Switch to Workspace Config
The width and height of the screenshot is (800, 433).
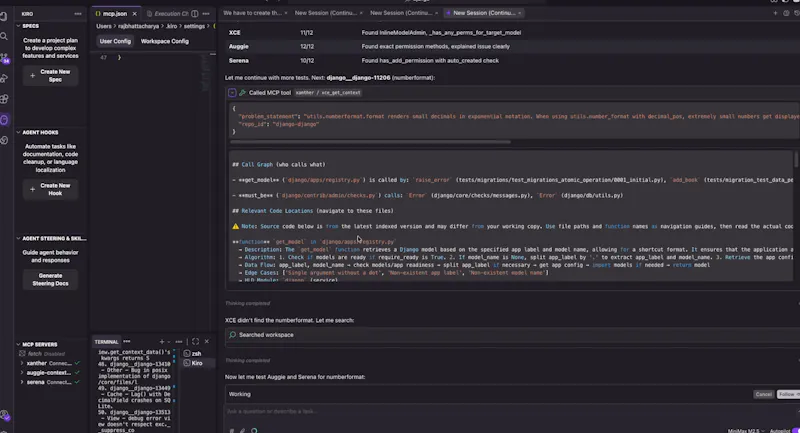165,41
